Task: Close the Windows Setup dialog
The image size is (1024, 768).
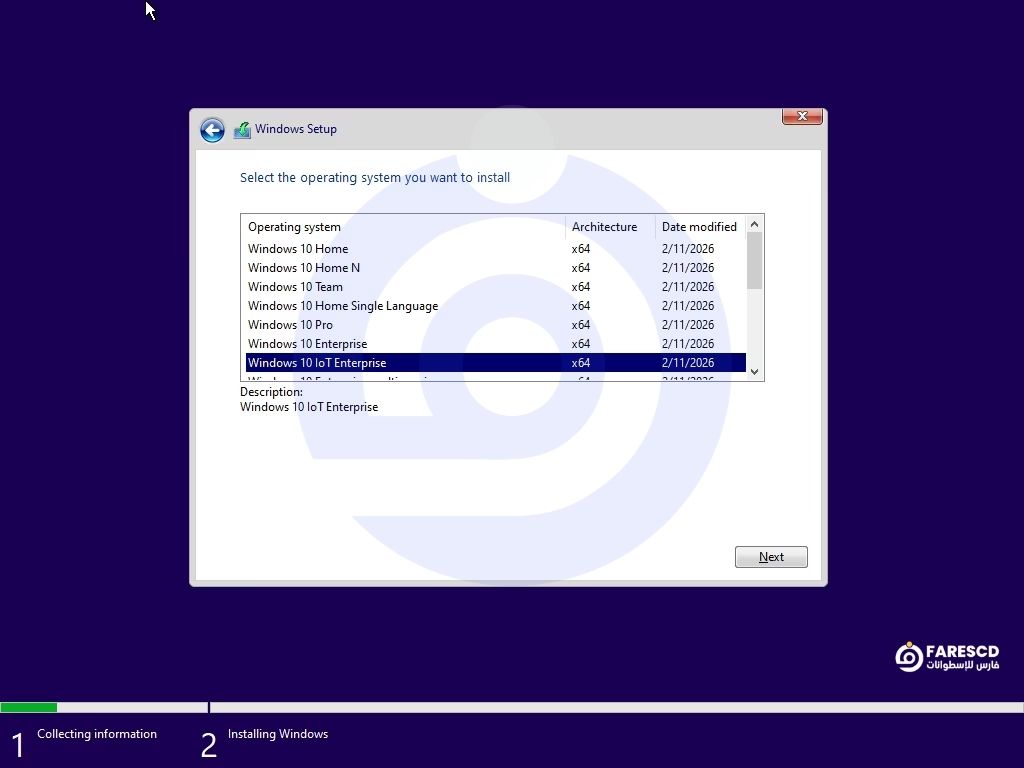Action: point(801,117)
